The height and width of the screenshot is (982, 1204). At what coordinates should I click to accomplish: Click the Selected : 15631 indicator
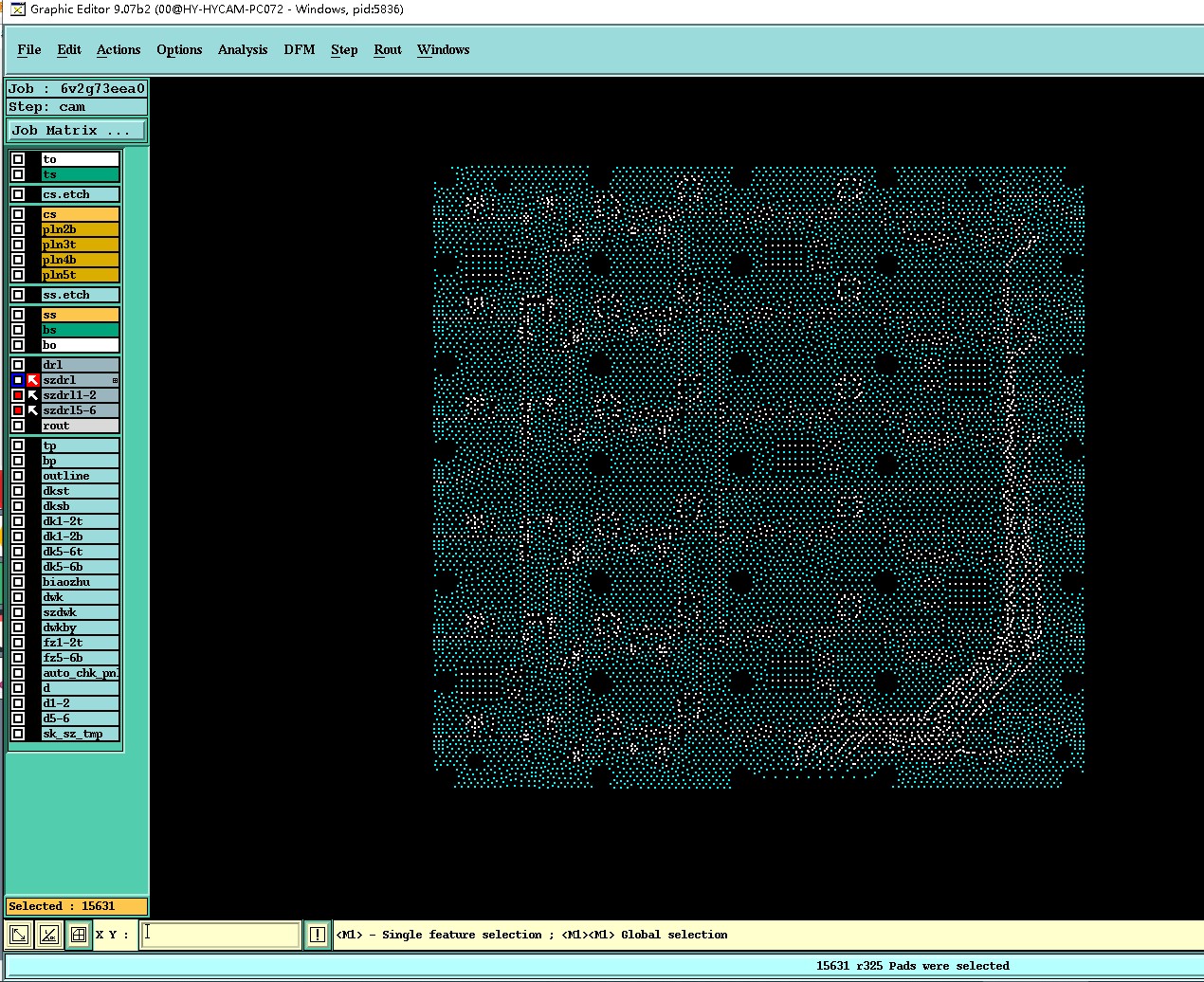(77, 906)
